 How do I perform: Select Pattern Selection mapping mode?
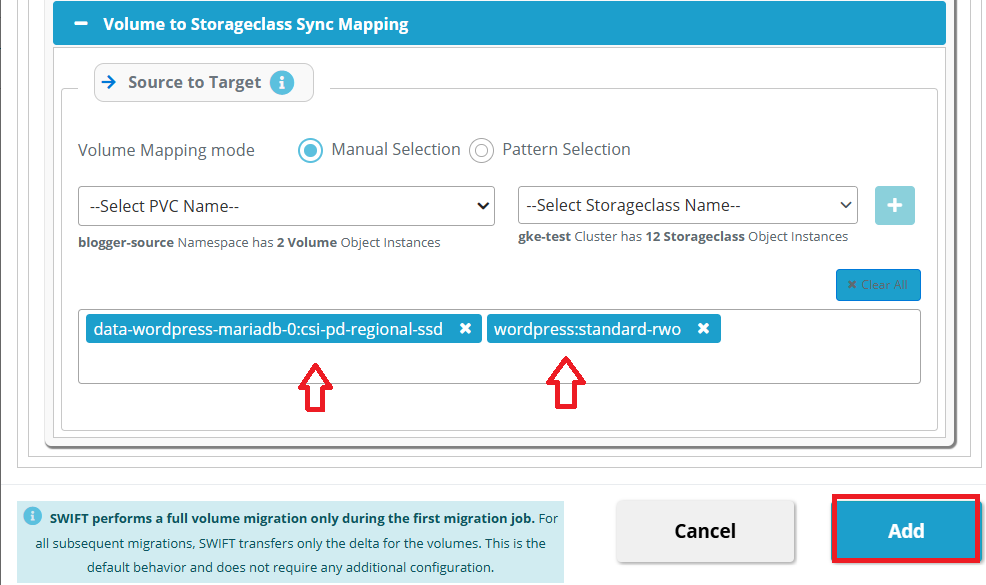coord(481,150)
